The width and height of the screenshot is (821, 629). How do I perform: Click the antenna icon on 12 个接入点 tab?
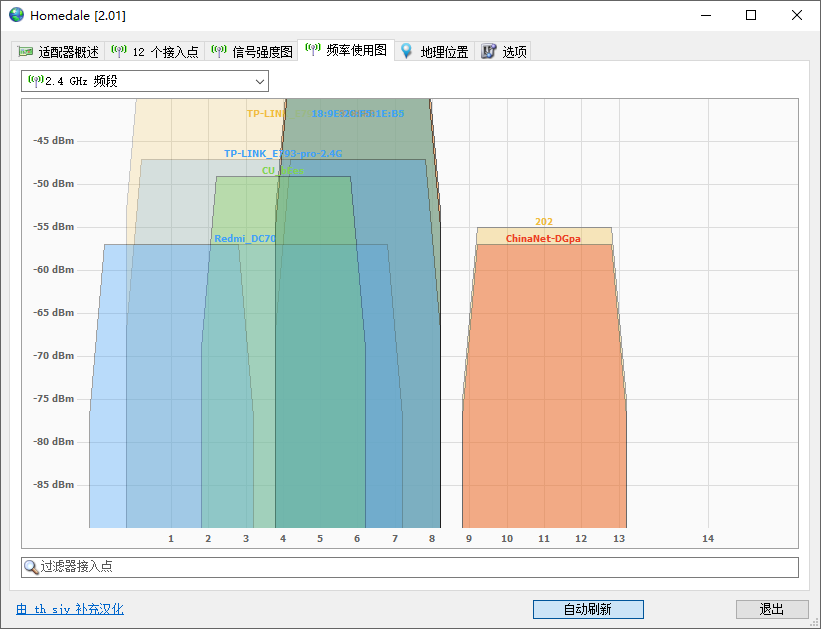[x=120, y=51]
